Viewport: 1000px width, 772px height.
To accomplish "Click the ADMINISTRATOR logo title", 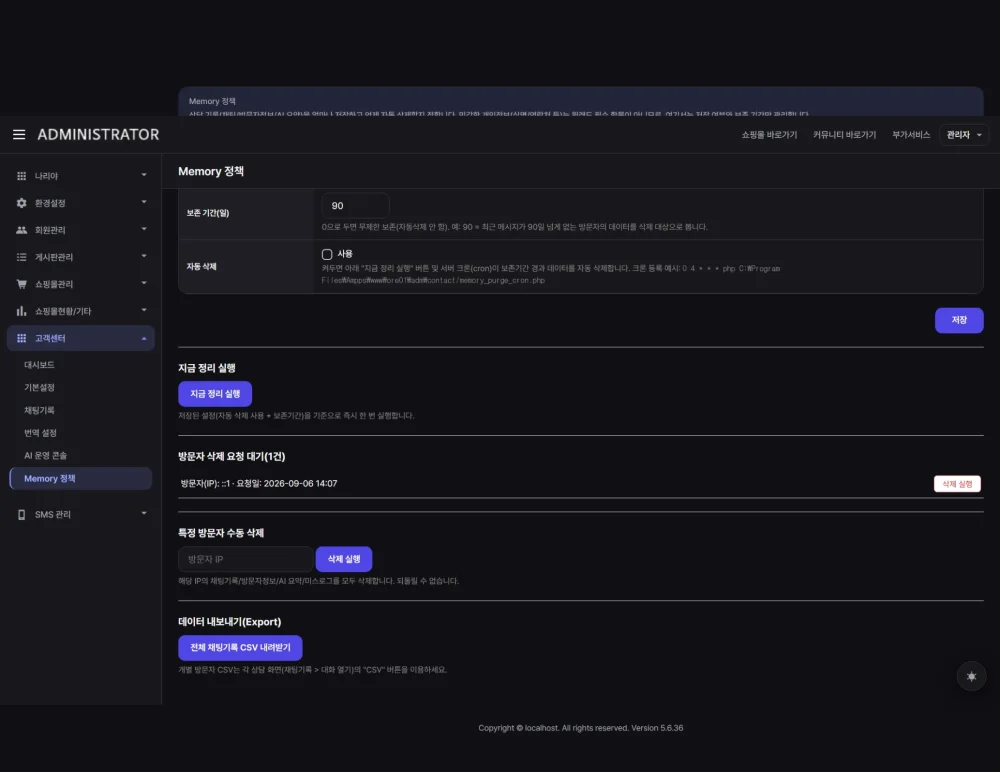I will 98,135.
